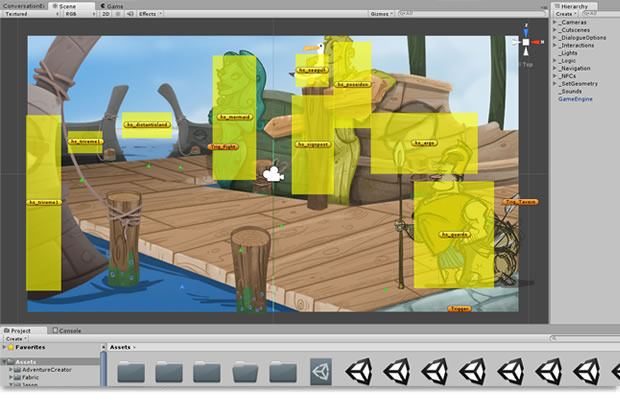Image resolution: width=620 pixels, height=400 pixels.
Task: Open the Gizmos dropdown
Action: click(382, 13)
